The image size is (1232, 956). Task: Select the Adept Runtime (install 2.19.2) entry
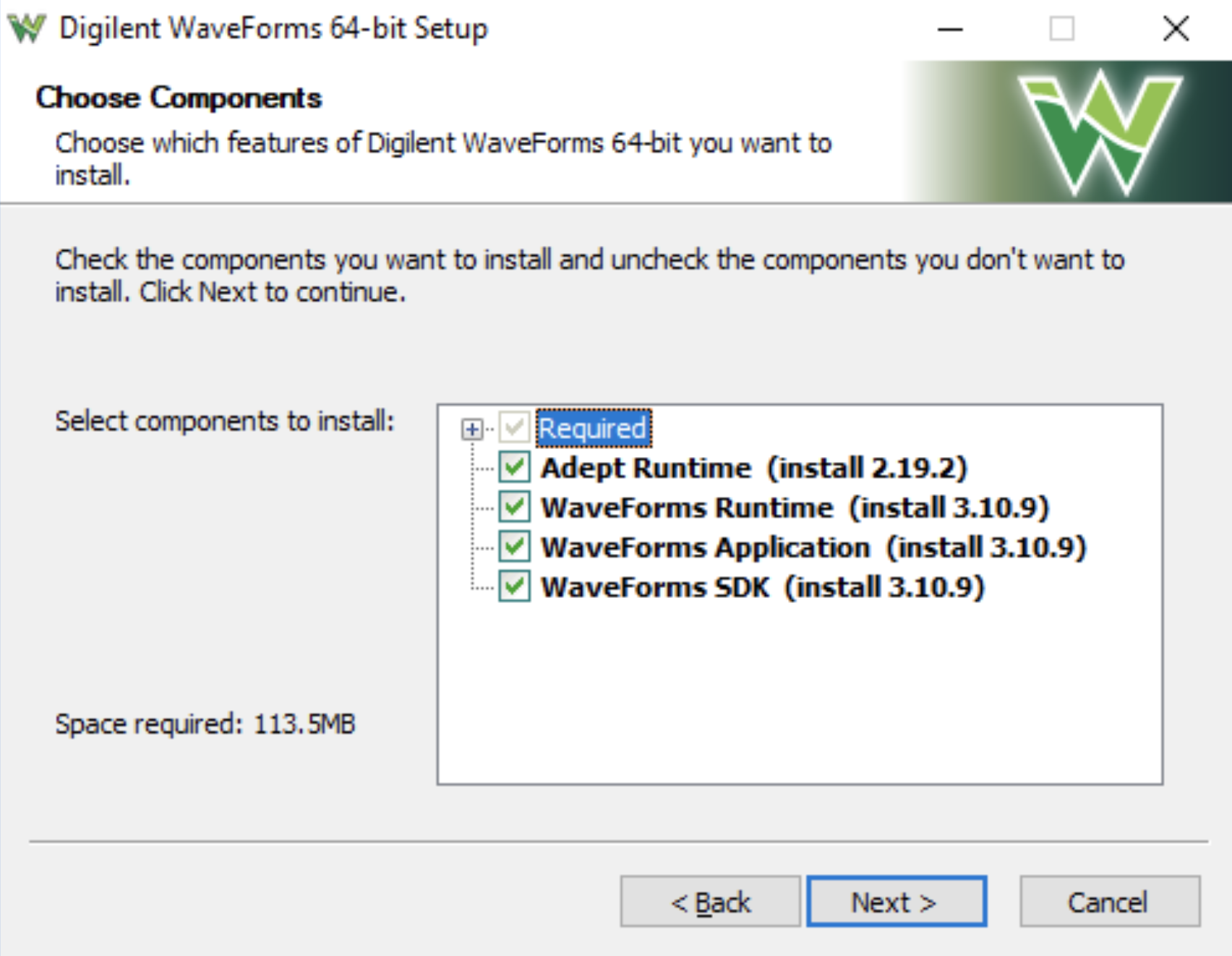pyautogui.click(x=753, y=469)
